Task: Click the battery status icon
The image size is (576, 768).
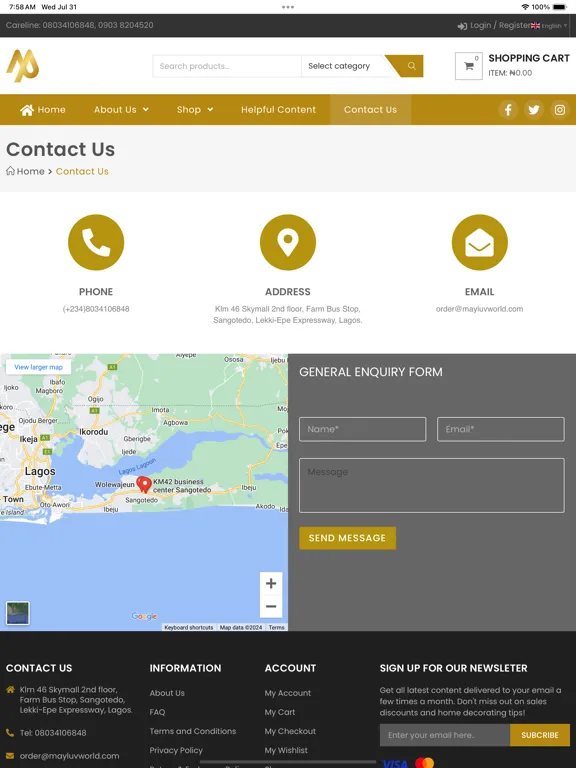Action: click(560, 7)
